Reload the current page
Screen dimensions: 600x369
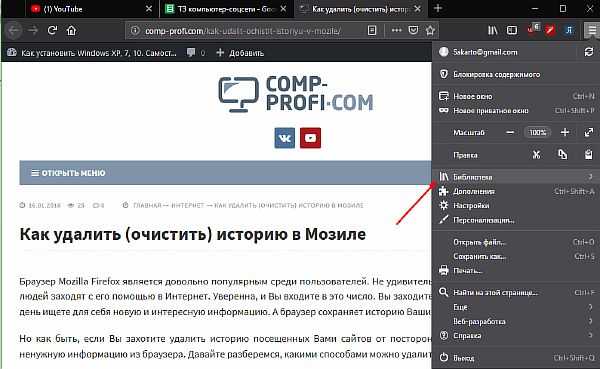point(52,30)
